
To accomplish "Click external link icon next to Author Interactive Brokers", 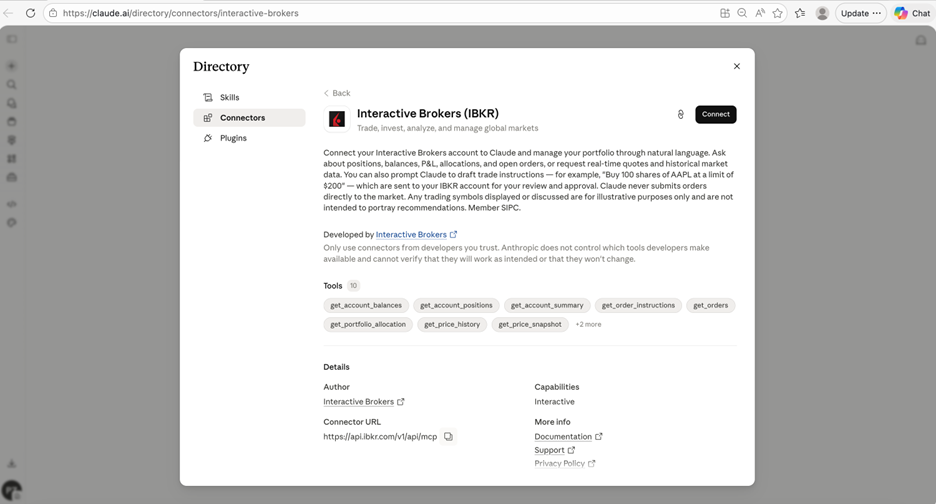I will click(401, 402).
